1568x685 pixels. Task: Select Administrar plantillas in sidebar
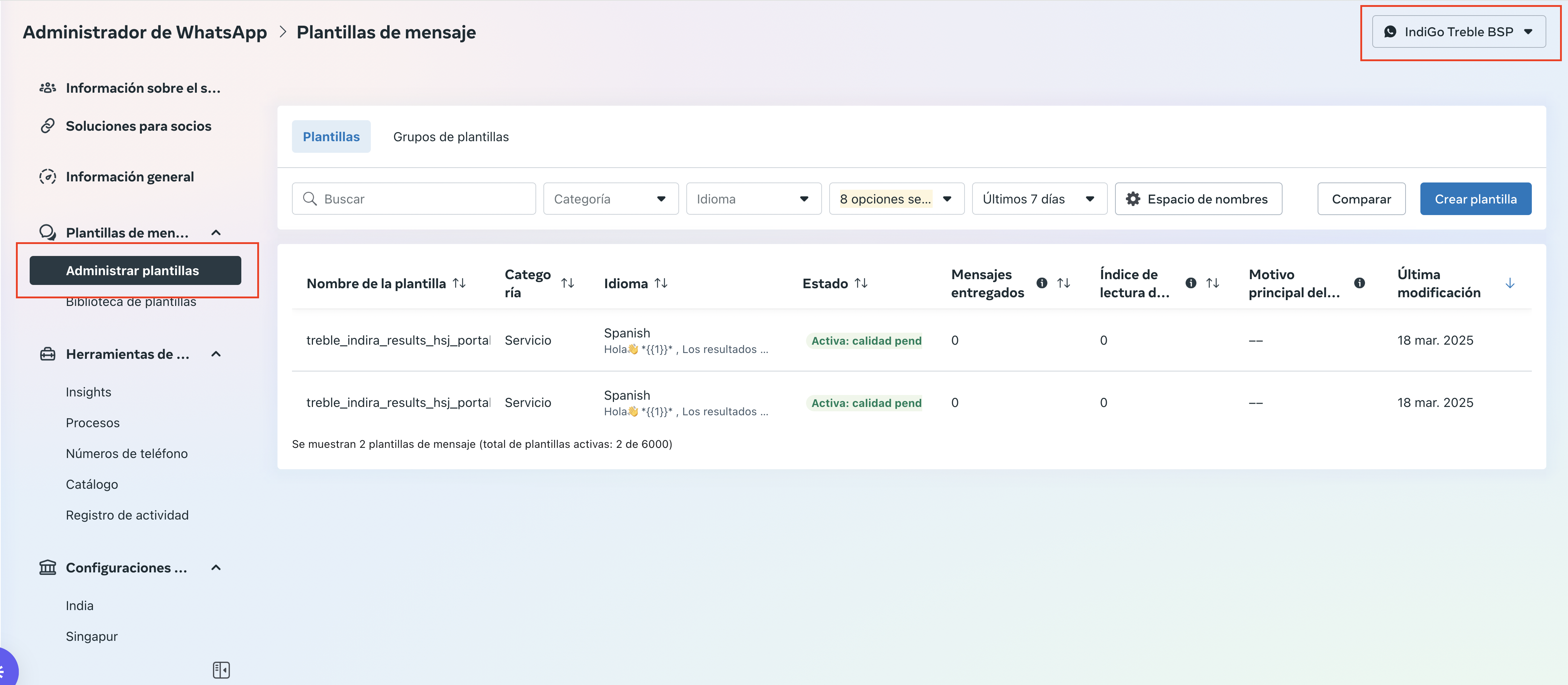click(x=135, y=270)
